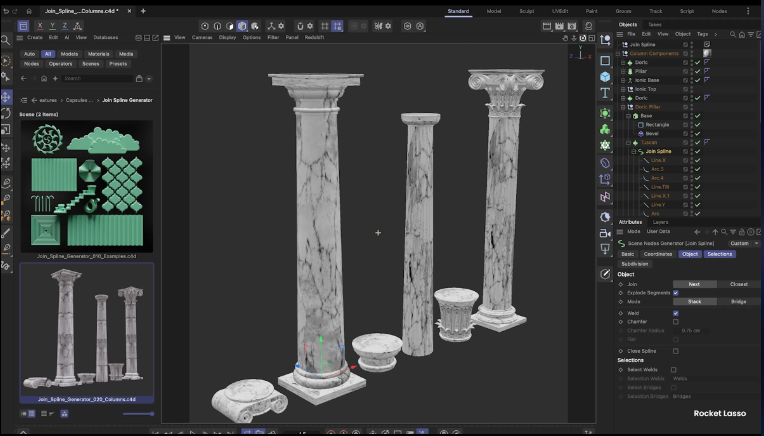The height and width of the screenshot is (436, 764).
Task: Click the Rectangle spline tool icon
Action: (x=605, y=60)
